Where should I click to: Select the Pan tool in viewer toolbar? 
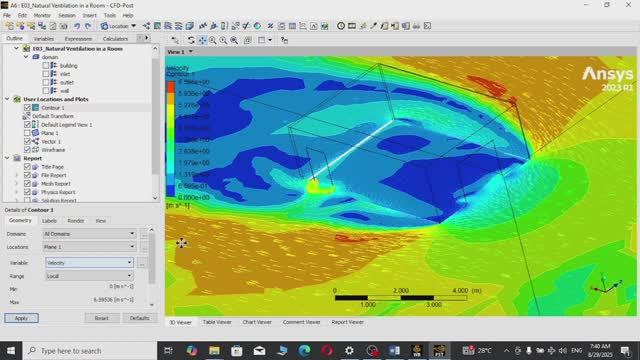pos(202,40)
